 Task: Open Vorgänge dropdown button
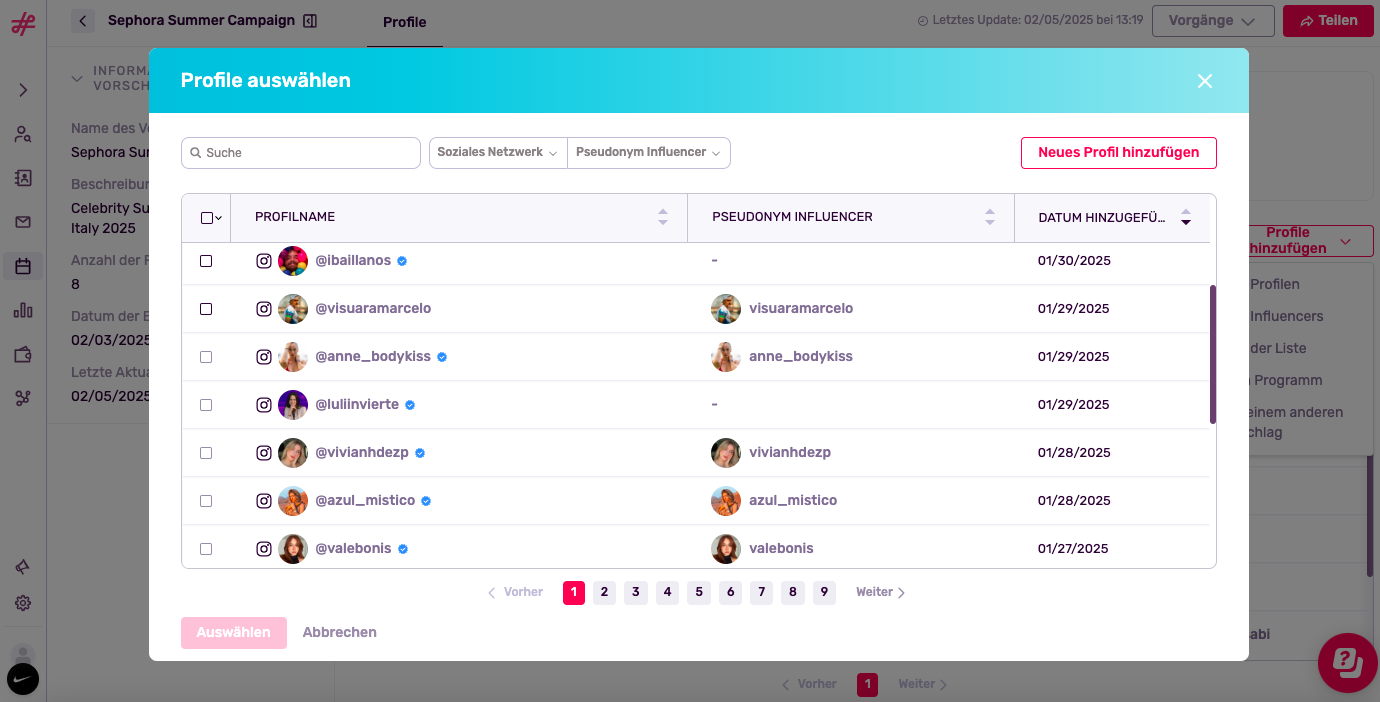click(1213, 21)
